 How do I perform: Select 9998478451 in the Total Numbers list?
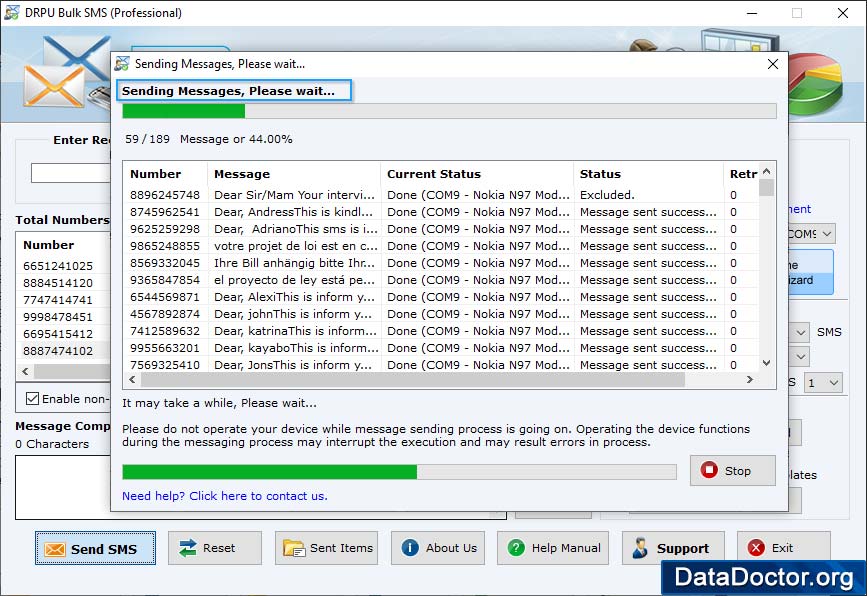click(x=58, y=317)
